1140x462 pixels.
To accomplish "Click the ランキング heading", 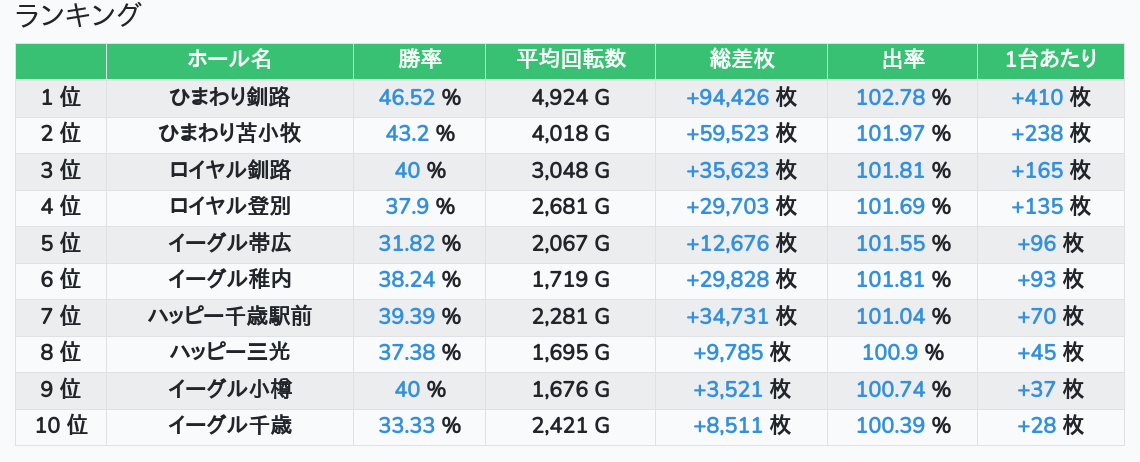I will [78, 15].
